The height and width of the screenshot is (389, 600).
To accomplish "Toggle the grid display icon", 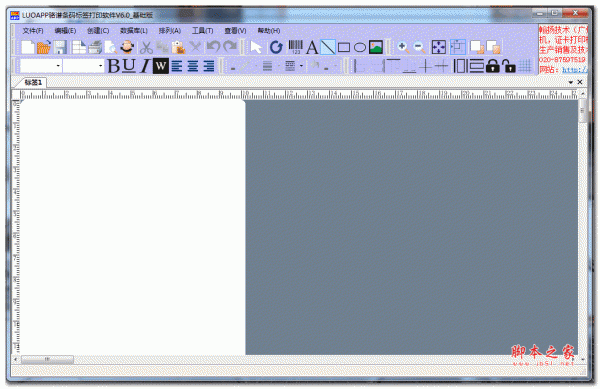I will pos(525,66).
